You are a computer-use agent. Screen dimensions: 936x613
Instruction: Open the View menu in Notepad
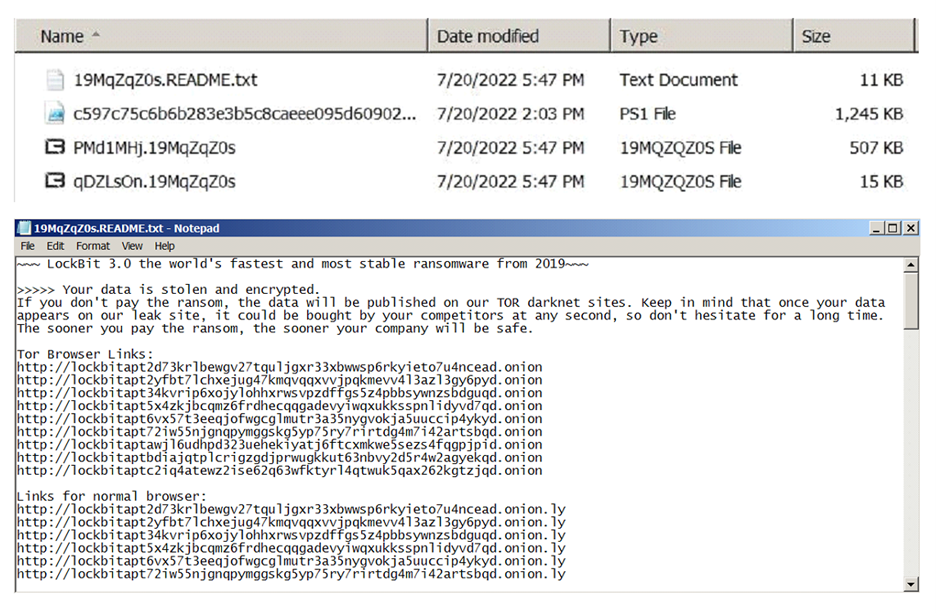(x=132, y=246)
